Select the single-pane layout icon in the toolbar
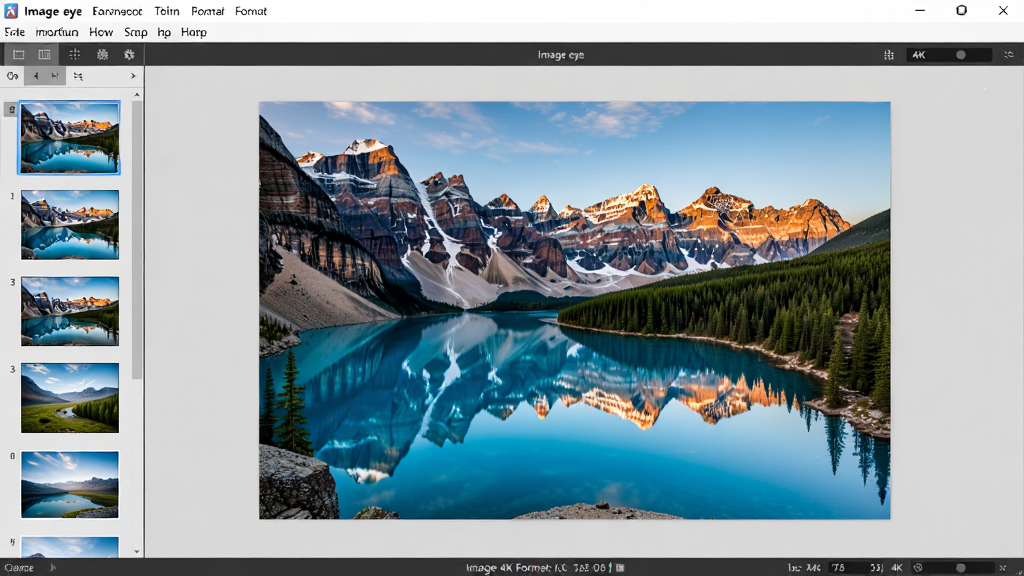The height and width of the screenshot is (576, 1024). pyautogui.click(x=18, y=55)
